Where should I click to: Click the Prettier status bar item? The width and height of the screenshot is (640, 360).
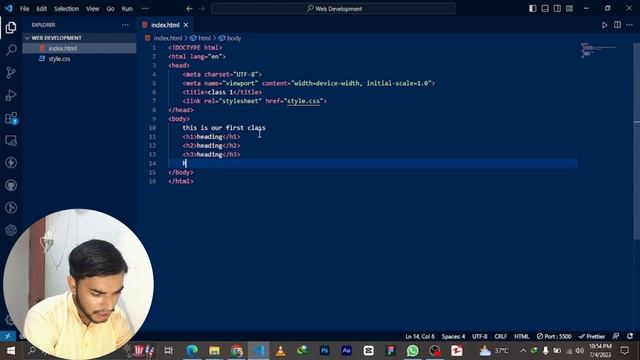click(x=592, y=336)
